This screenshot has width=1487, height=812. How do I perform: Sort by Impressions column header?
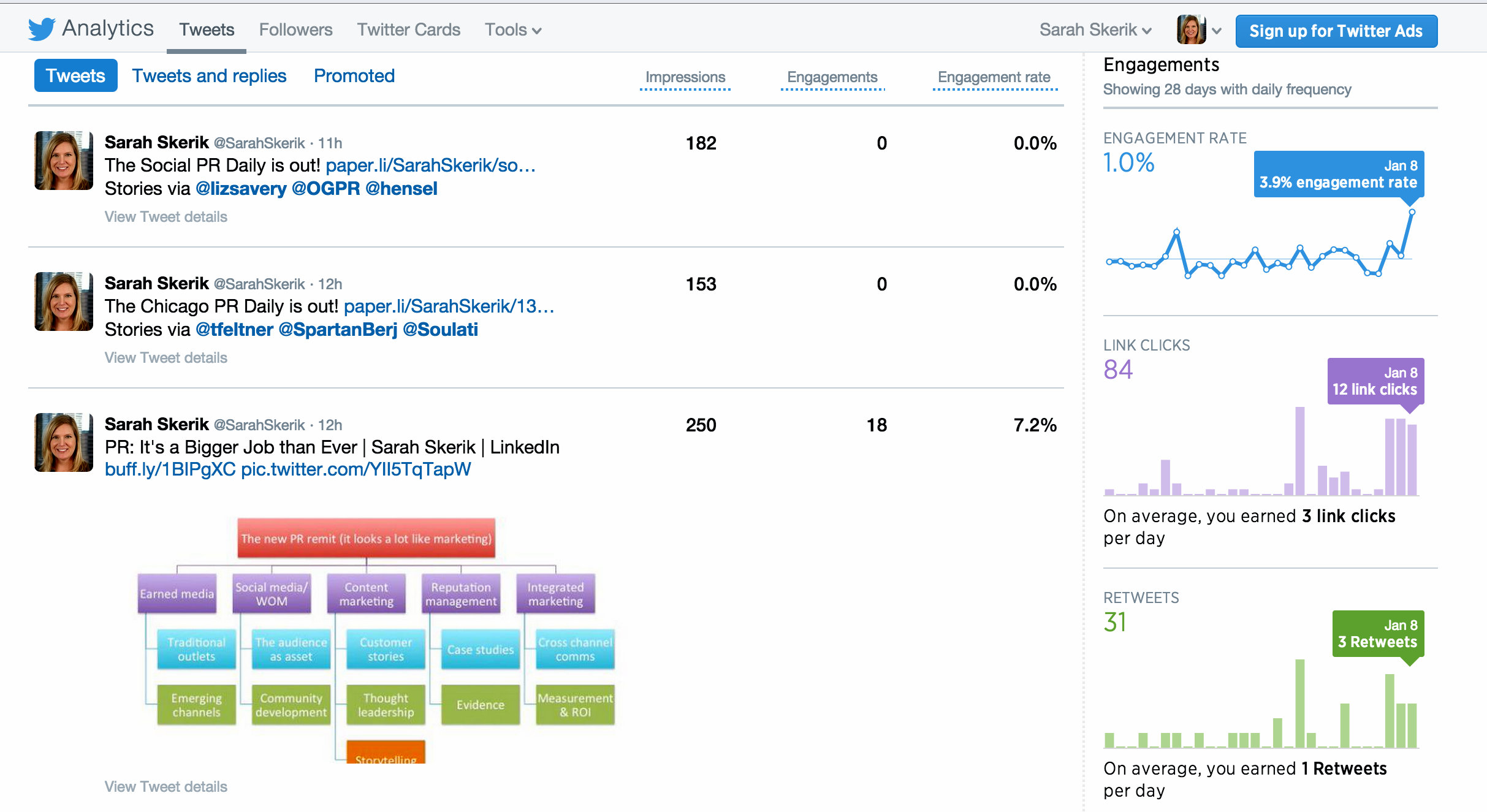(685, 77)
